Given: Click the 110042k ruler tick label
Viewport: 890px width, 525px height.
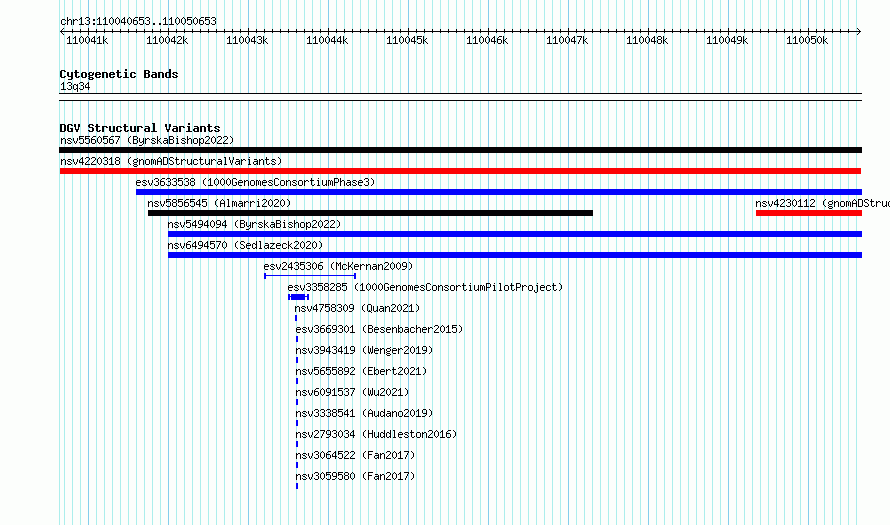Looking at the screenshot, I should (167, 40).
